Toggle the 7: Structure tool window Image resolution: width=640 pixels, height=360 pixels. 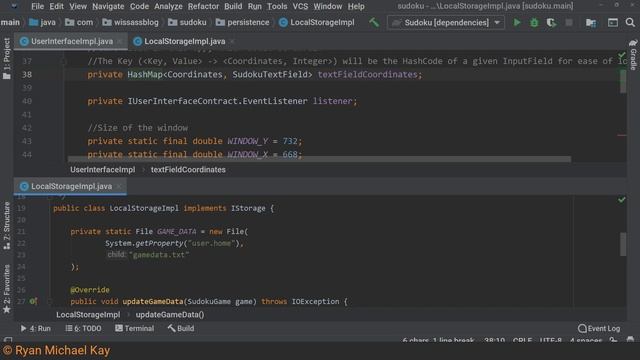click(7, 225)
